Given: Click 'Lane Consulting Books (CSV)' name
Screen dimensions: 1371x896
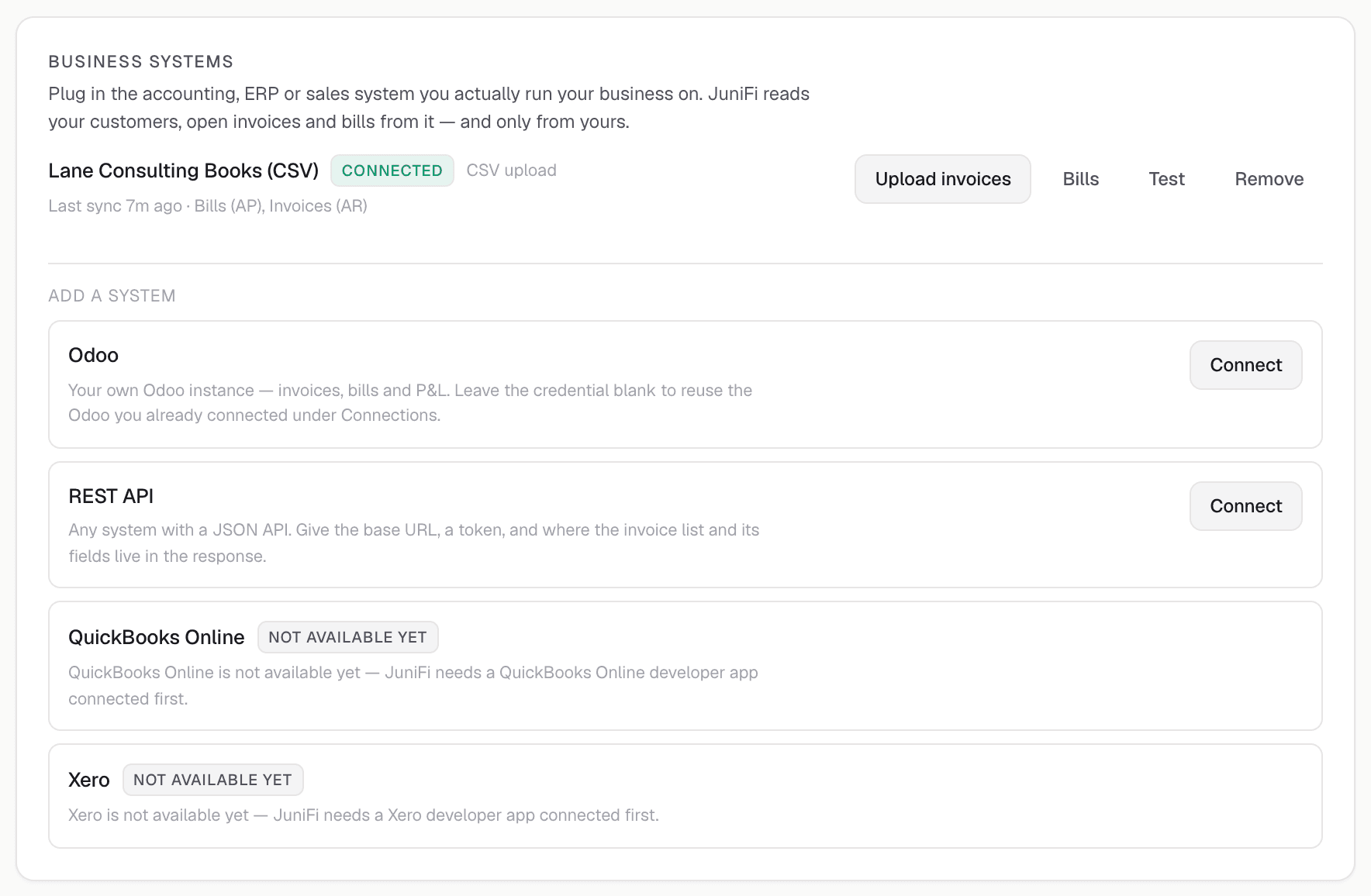Looking at the screenshot, I should [184, 171].
